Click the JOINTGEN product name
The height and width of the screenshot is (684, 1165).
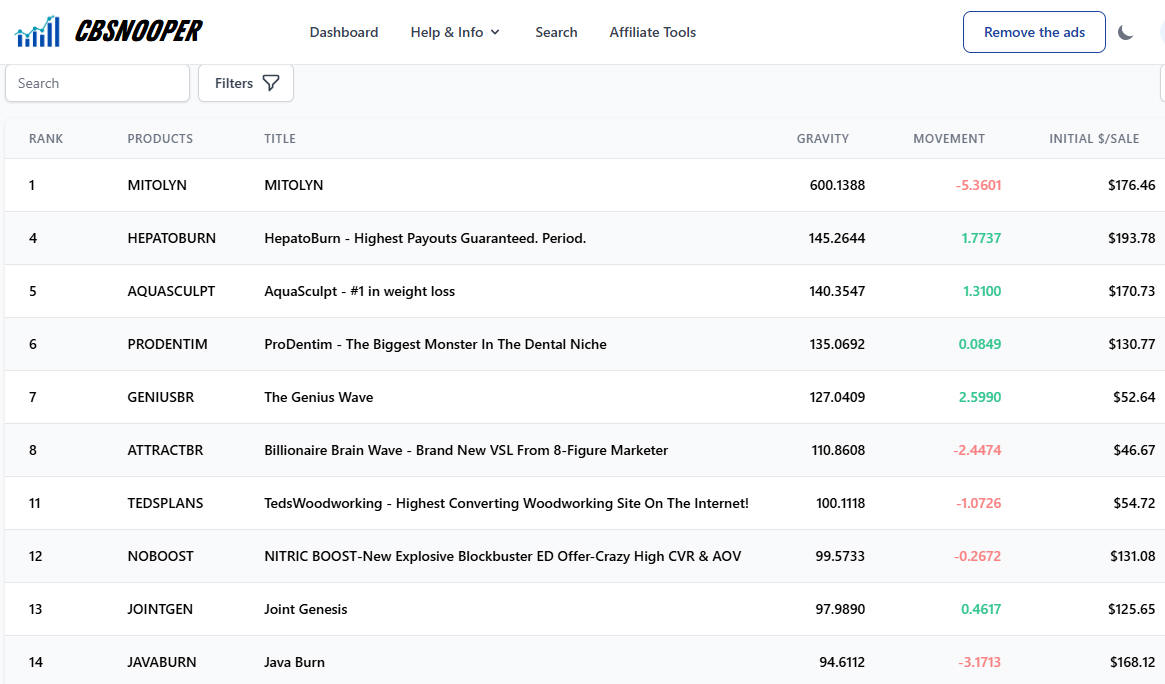pos(160,609)
